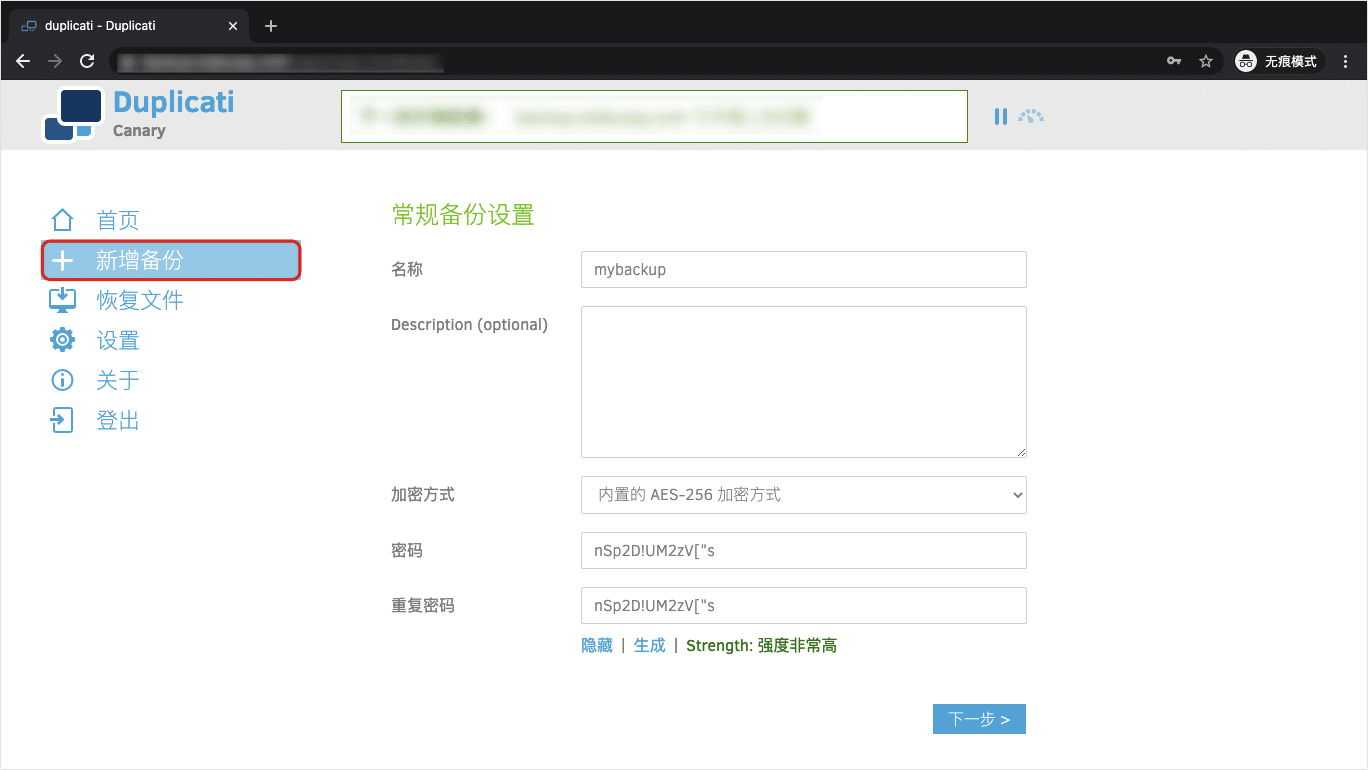
Task: Click the Description text area
Action: click(804, 382)
